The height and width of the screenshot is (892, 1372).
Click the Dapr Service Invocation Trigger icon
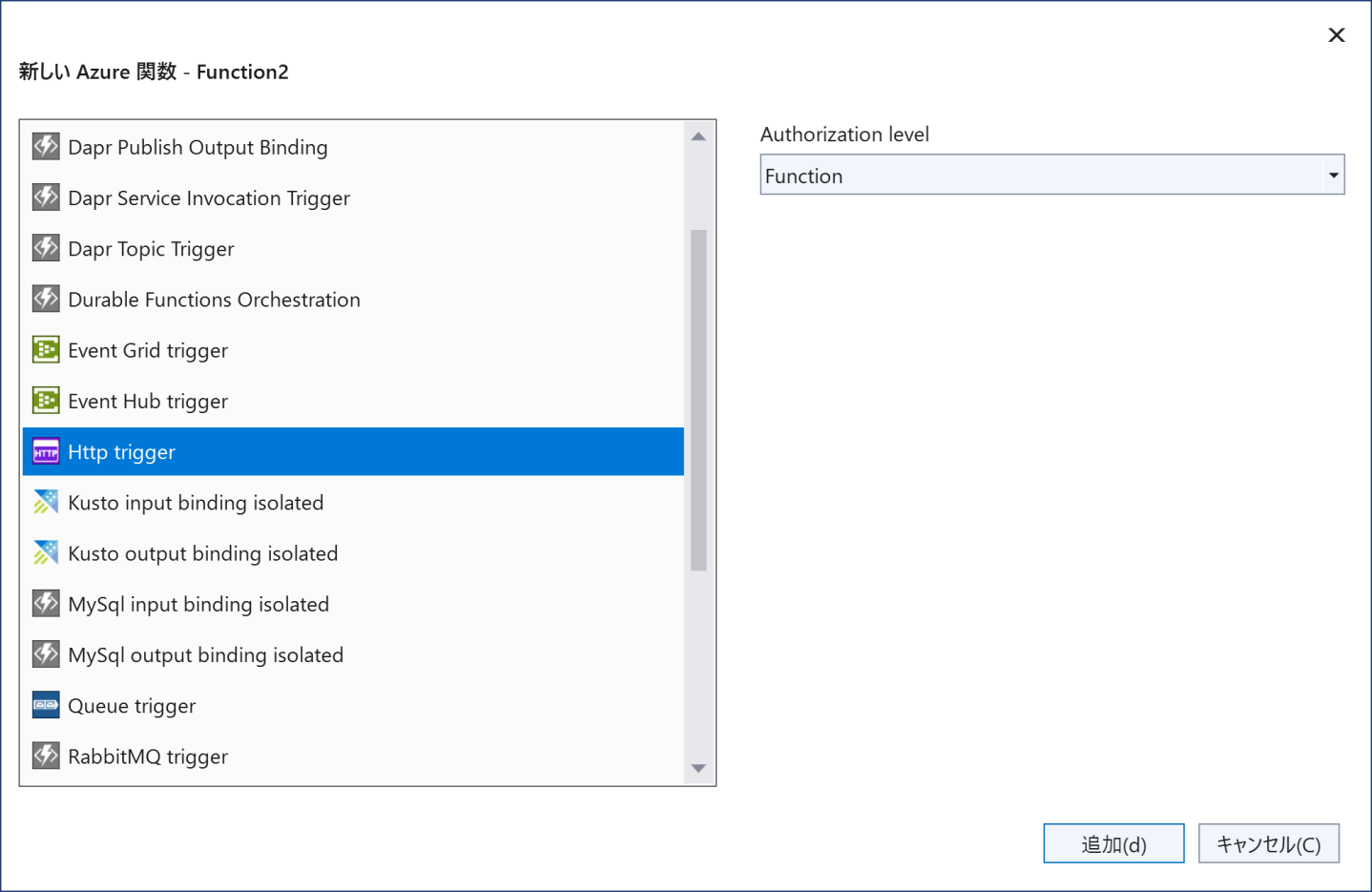[46, 197]
